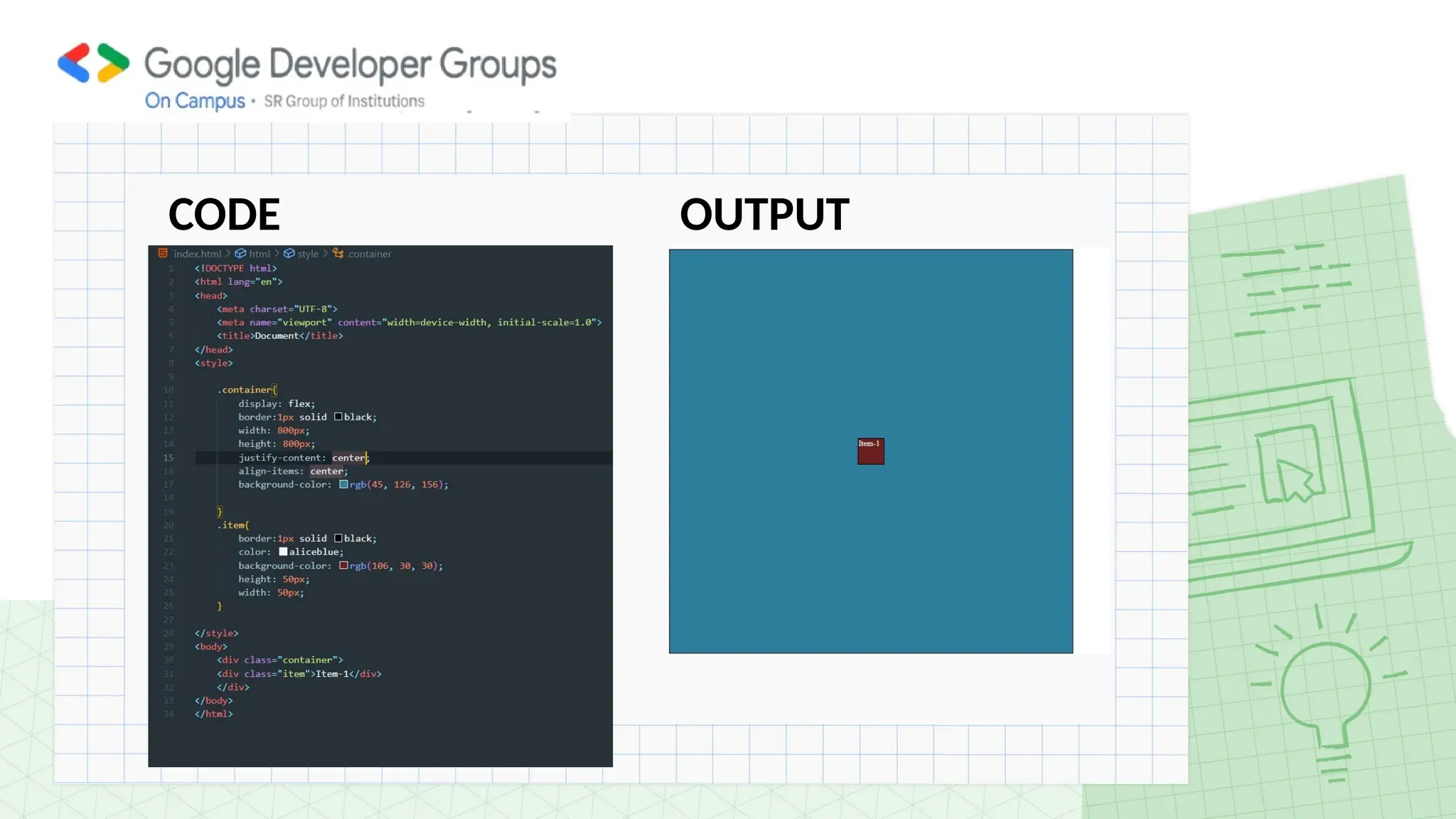This screenshot has width=1456, height=819.
Task: Click the html cube icon in breadcrumb
Action: coord(241,253)
